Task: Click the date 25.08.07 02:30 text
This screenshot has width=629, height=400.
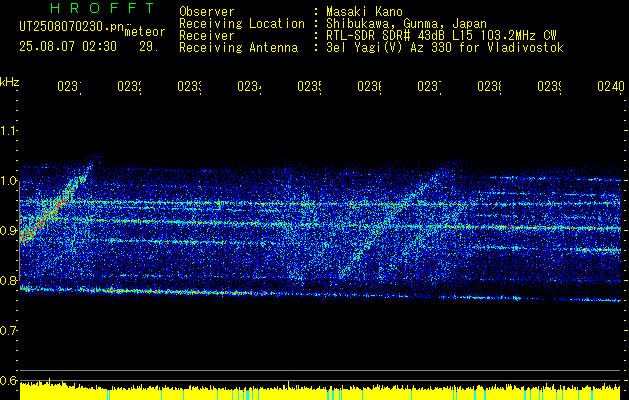Action: [x=68, y=47]
